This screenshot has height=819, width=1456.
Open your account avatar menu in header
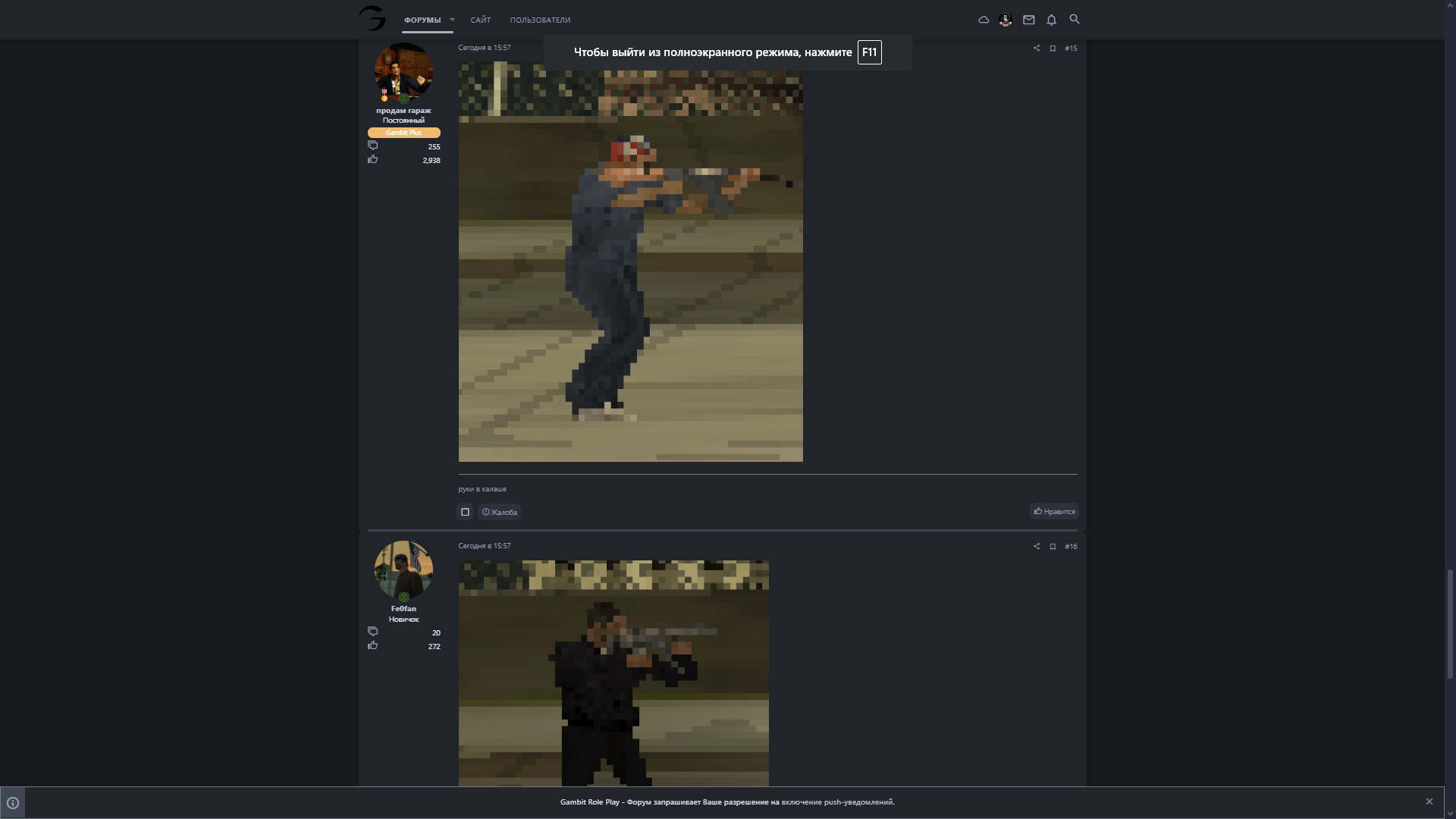click(x=1006, y=20)
